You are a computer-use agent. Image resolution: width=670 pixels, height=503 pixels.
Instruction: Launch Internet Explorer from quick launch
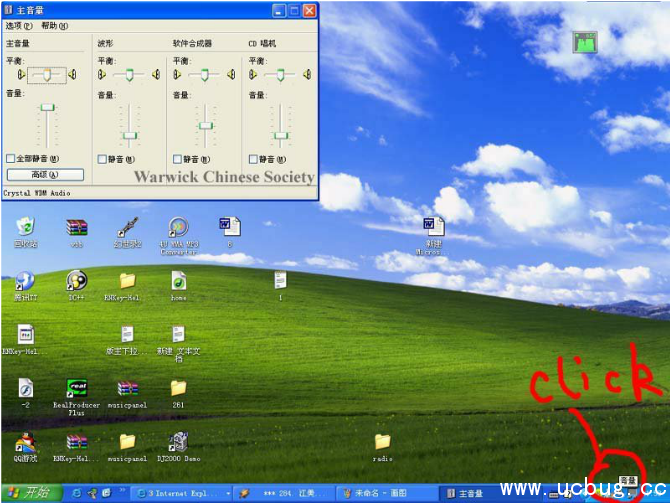click(x=76, y=493)
